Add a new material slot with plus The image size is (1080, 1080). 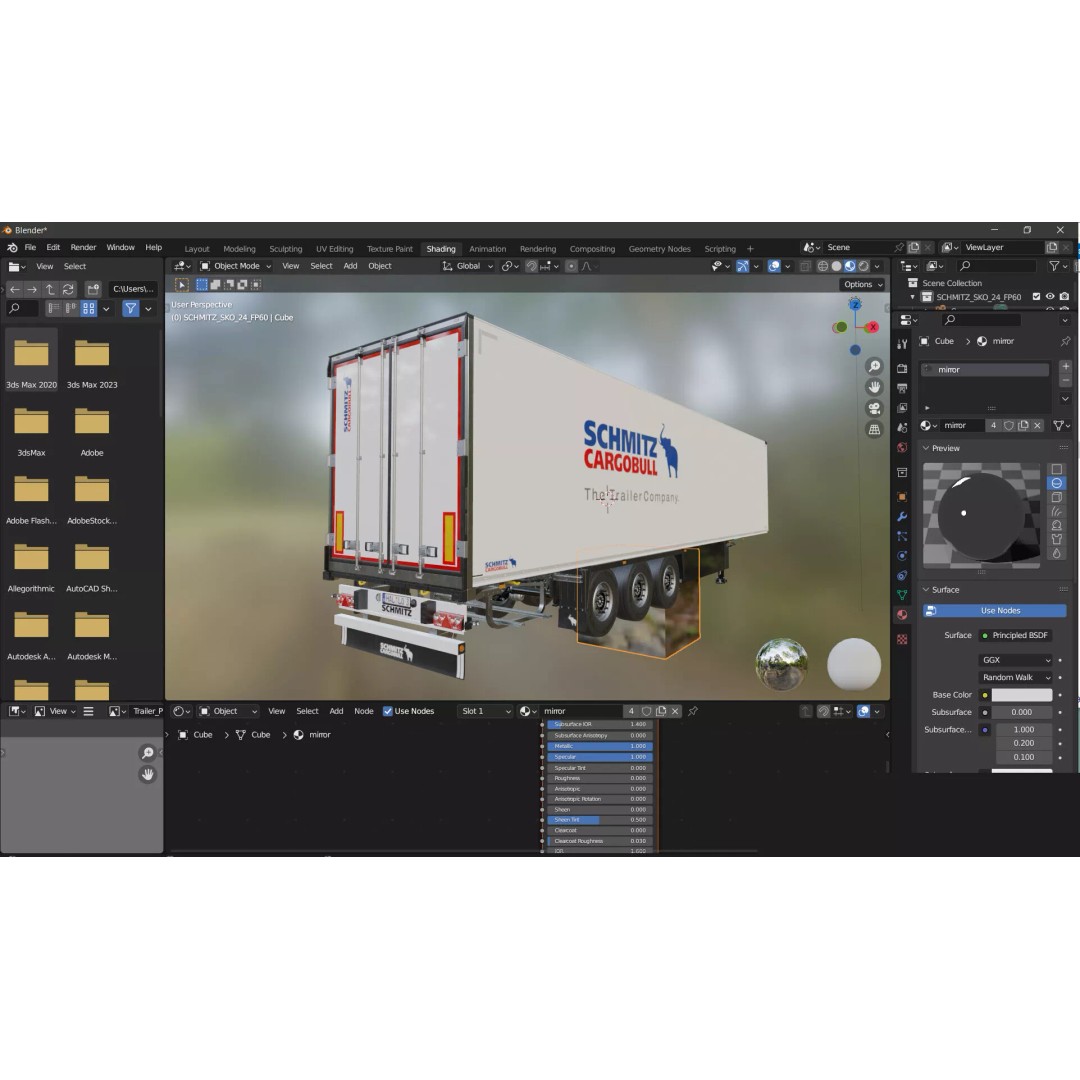[1066, 366]
